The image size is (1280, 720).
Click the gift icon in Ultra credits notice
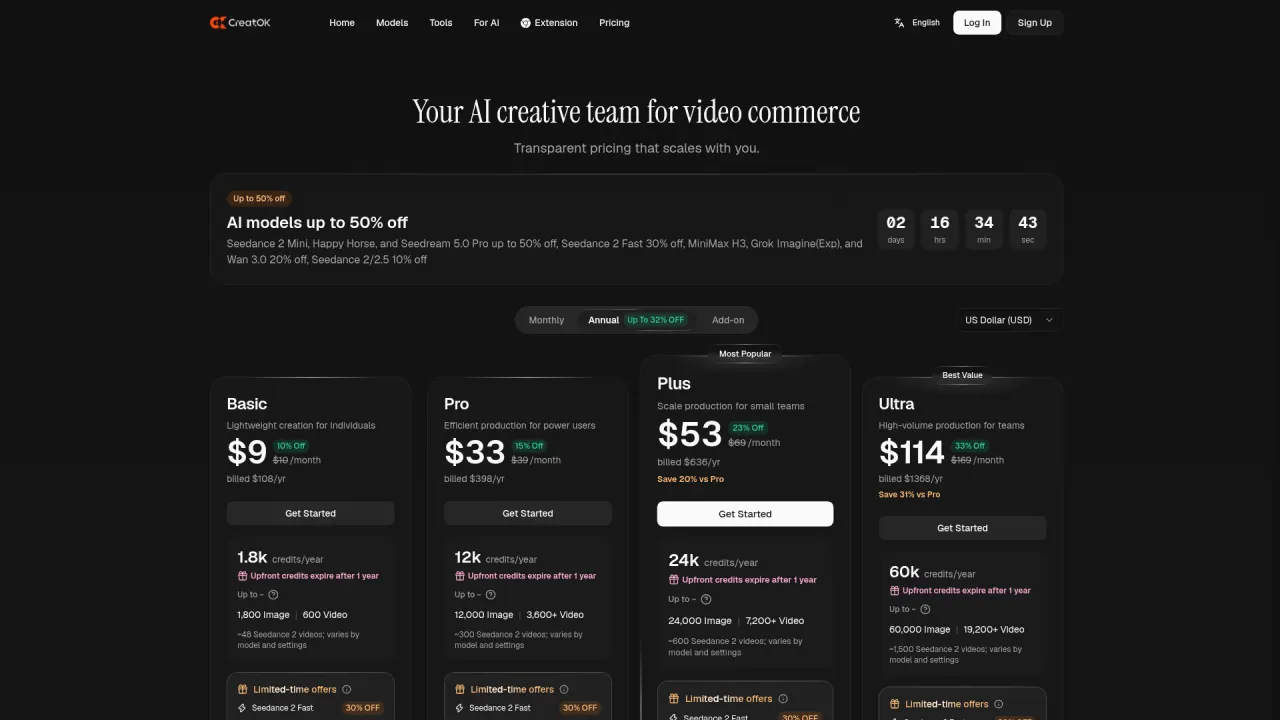click(894, 590)
